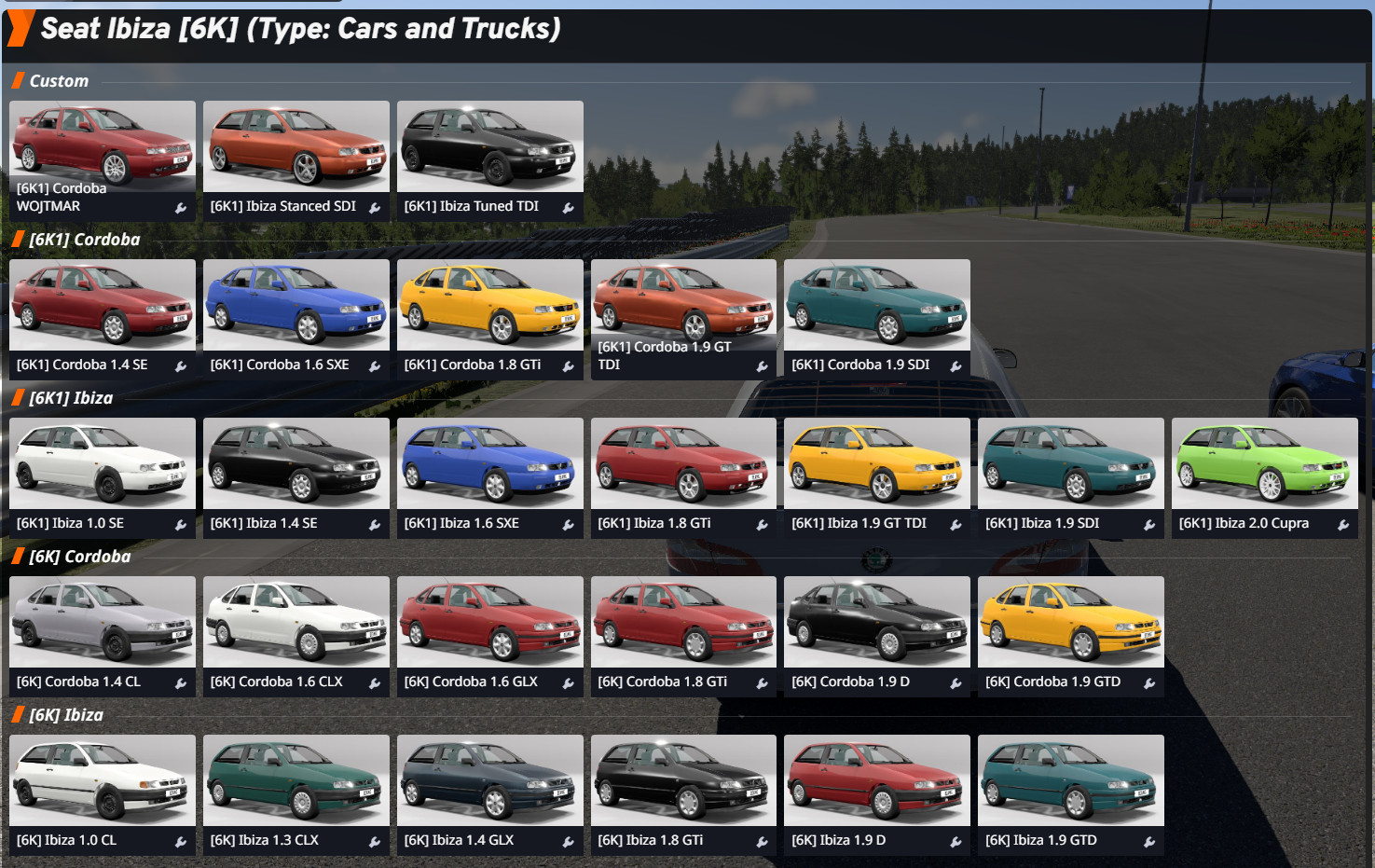The width and height of the screenshot is (1375, 868).
Task: Select the [6K] Ibiza 1.0 CL car image
Action: tap(103, 780)
